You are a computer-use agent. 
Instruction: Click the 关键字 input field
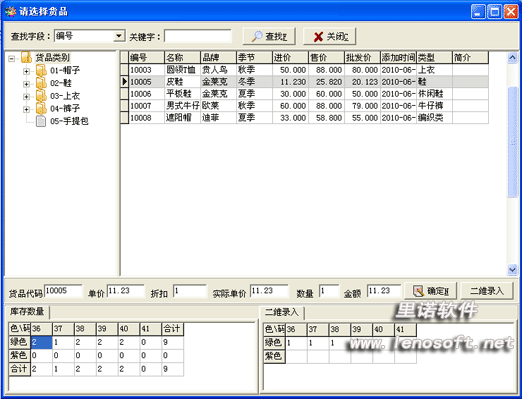198,36
